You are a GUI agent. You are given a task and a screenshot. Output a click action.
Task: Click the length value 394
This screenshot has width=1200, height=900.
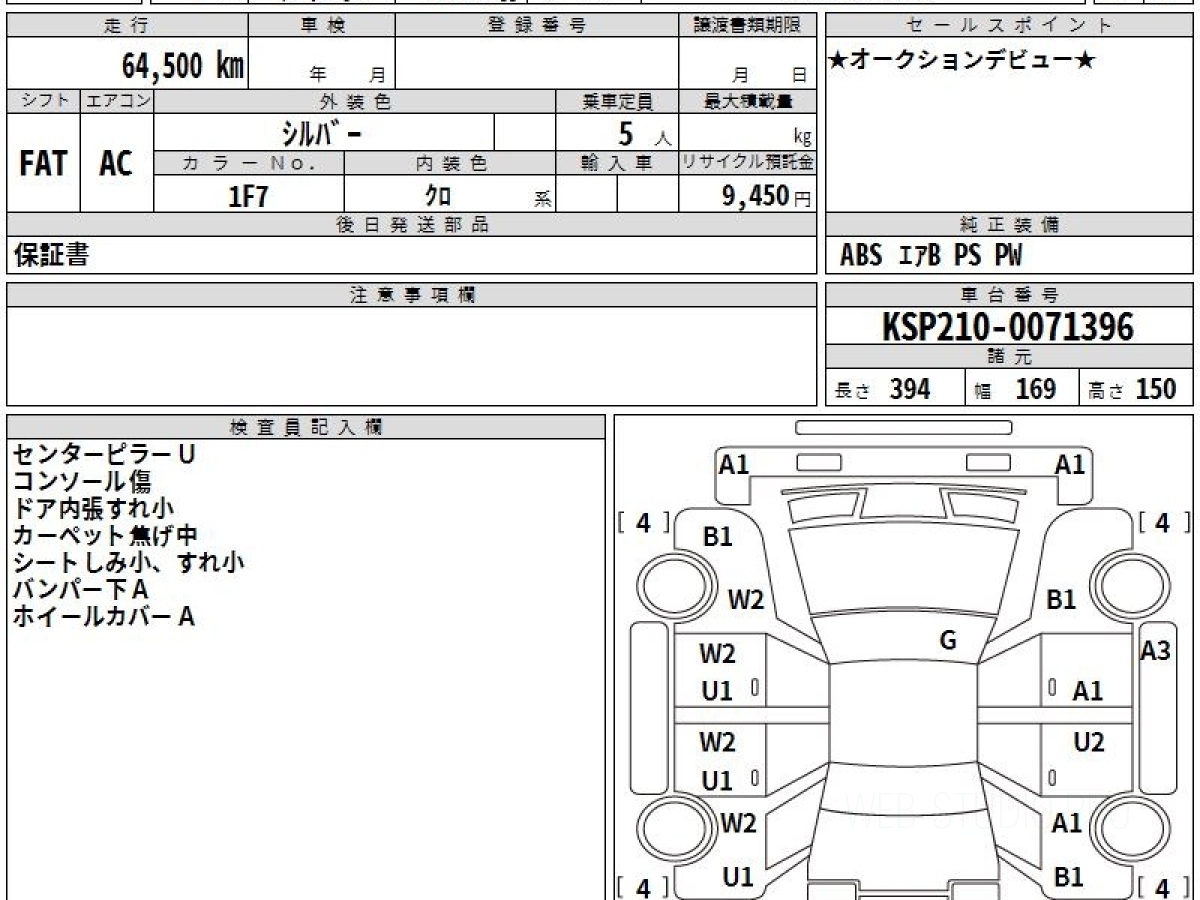909,390
